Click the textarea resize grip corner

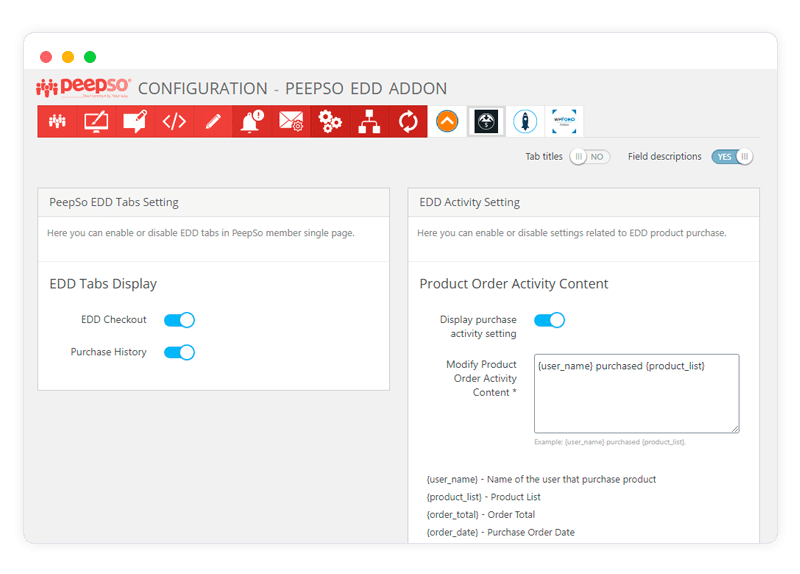pos(735,429)
